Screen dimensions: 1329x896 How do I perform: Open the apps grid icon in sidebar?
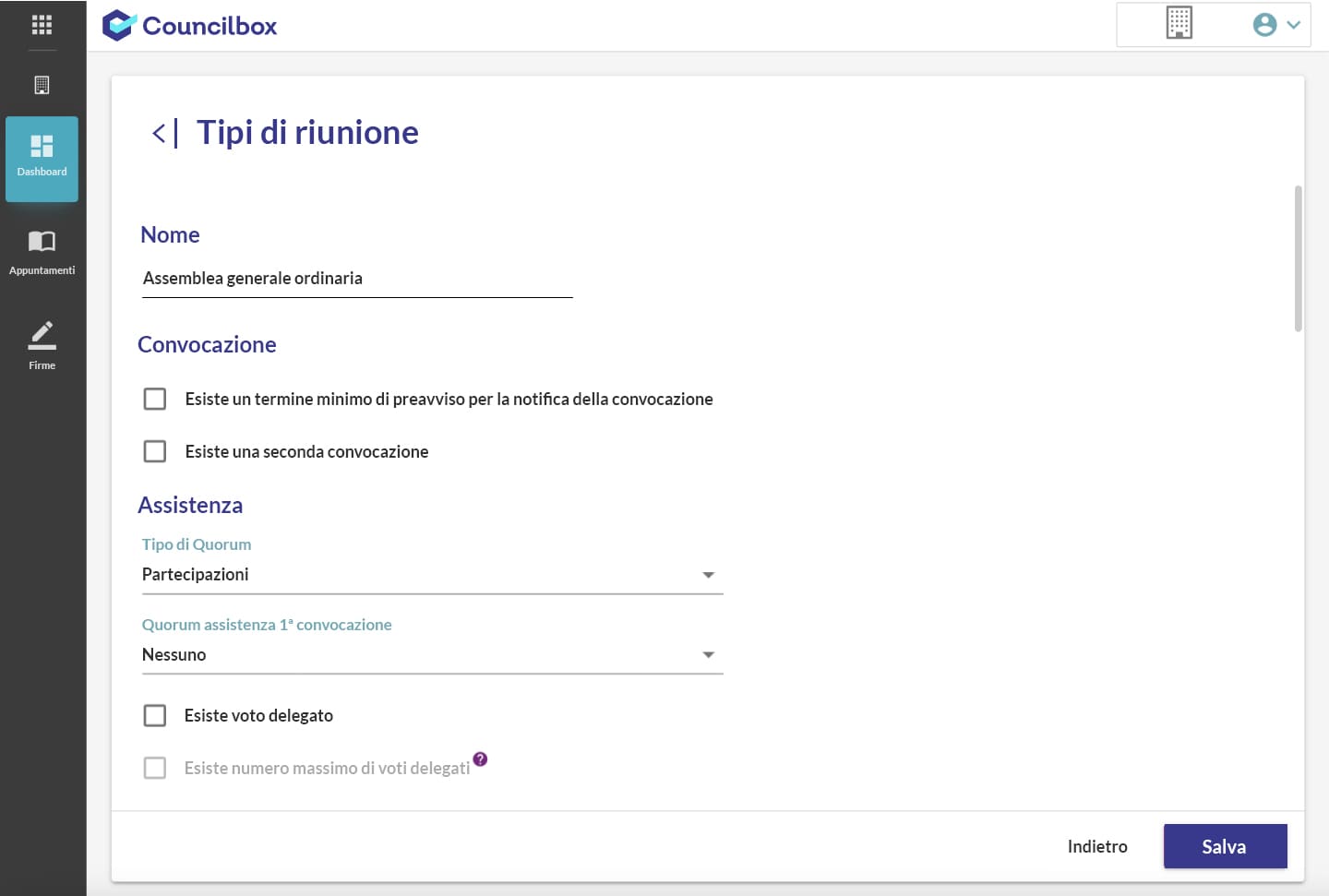(42, 25)
